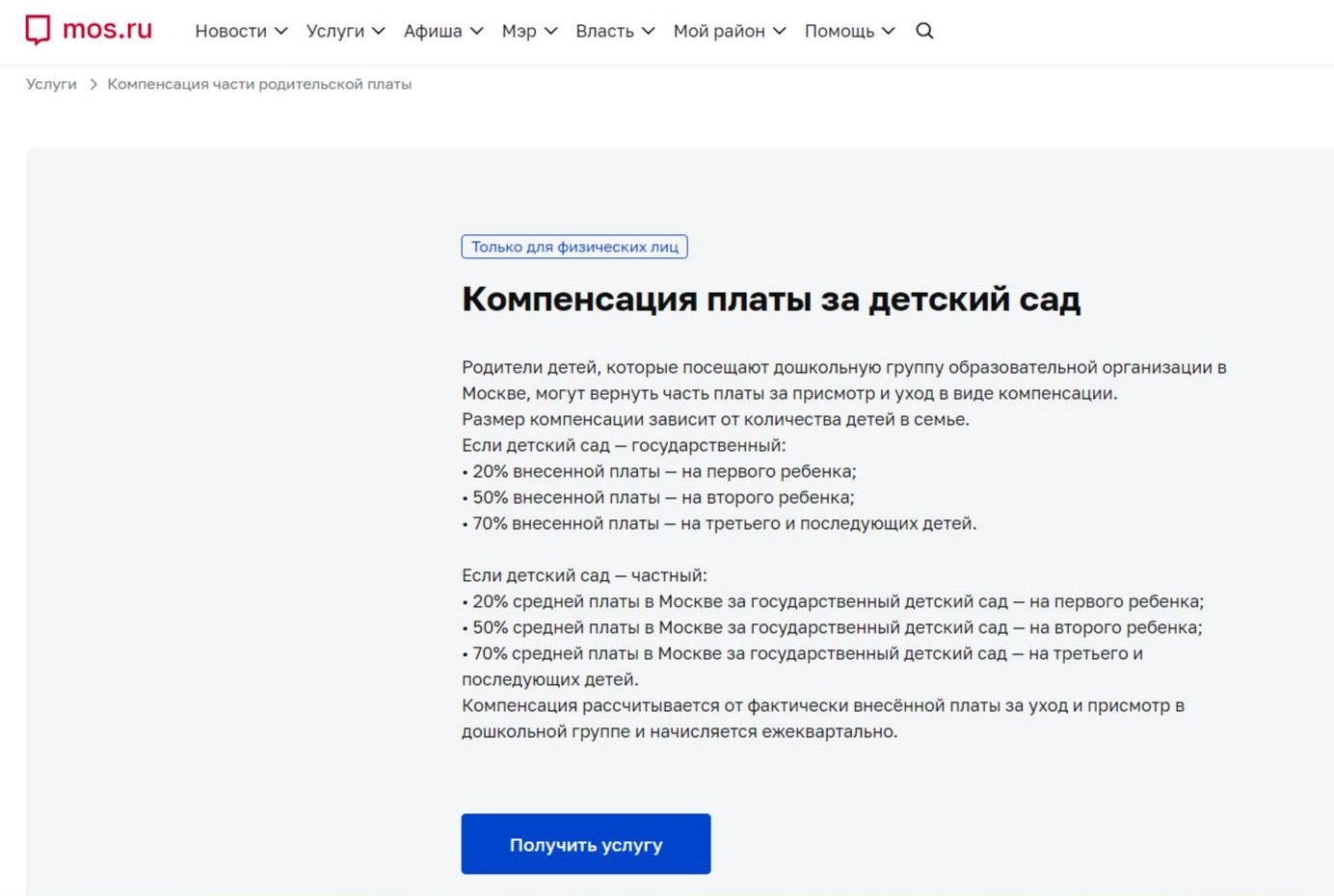Click text 'Размер компенсации зависит от количества детей'

click(x=715, y=419)
